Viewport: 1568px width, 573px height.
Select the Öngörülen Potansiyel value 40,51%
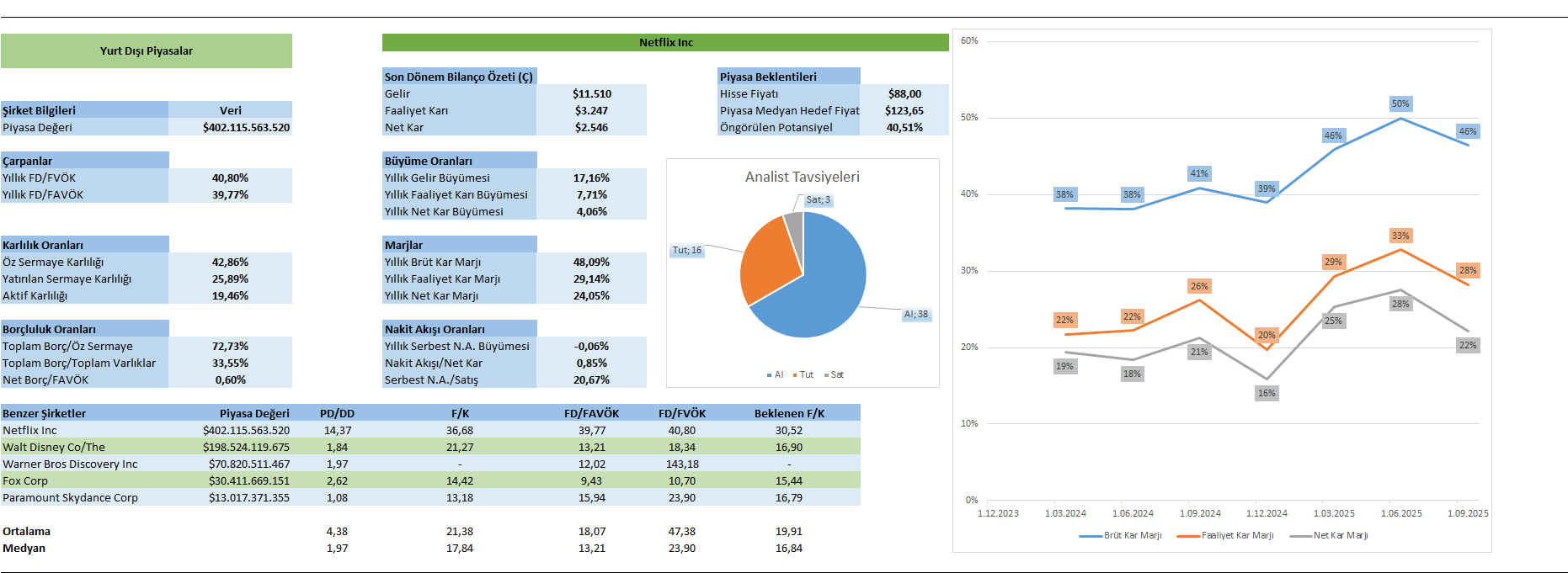tap(904, 127)
